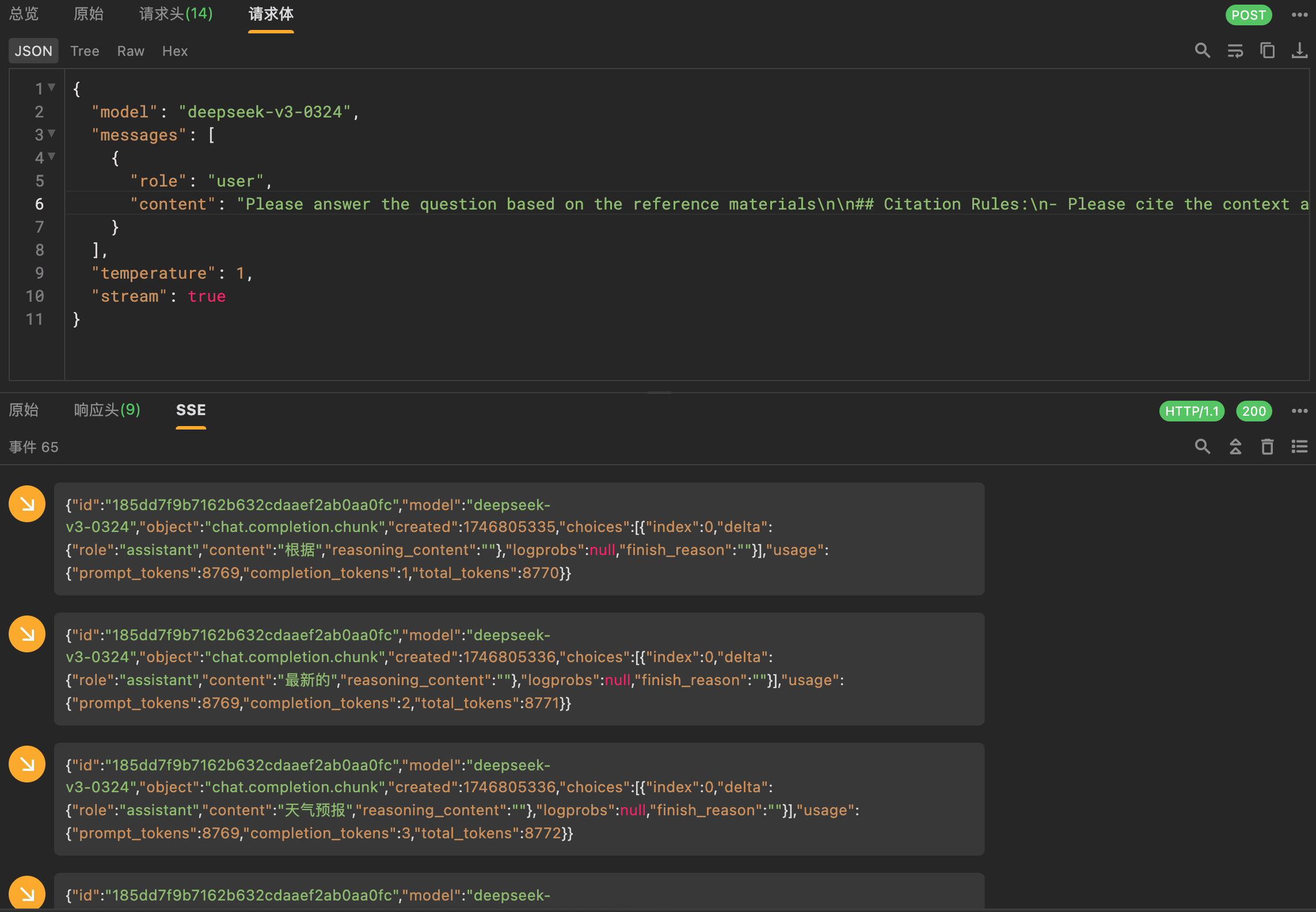Image resolution: width=1316 pixels, height=912 pixels.
Task: Select the Tree view mode
Action: pyautogui.click(x=85, y=51)
